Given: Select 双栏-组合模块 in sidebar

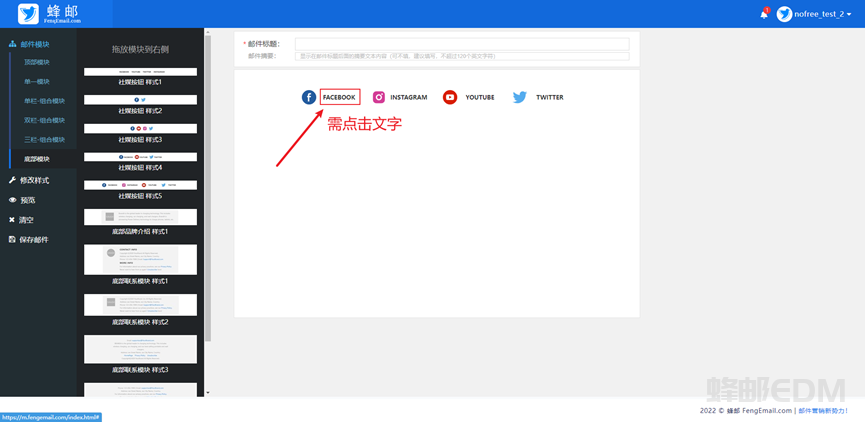Looking at the screenshot, I should [44, 120].
